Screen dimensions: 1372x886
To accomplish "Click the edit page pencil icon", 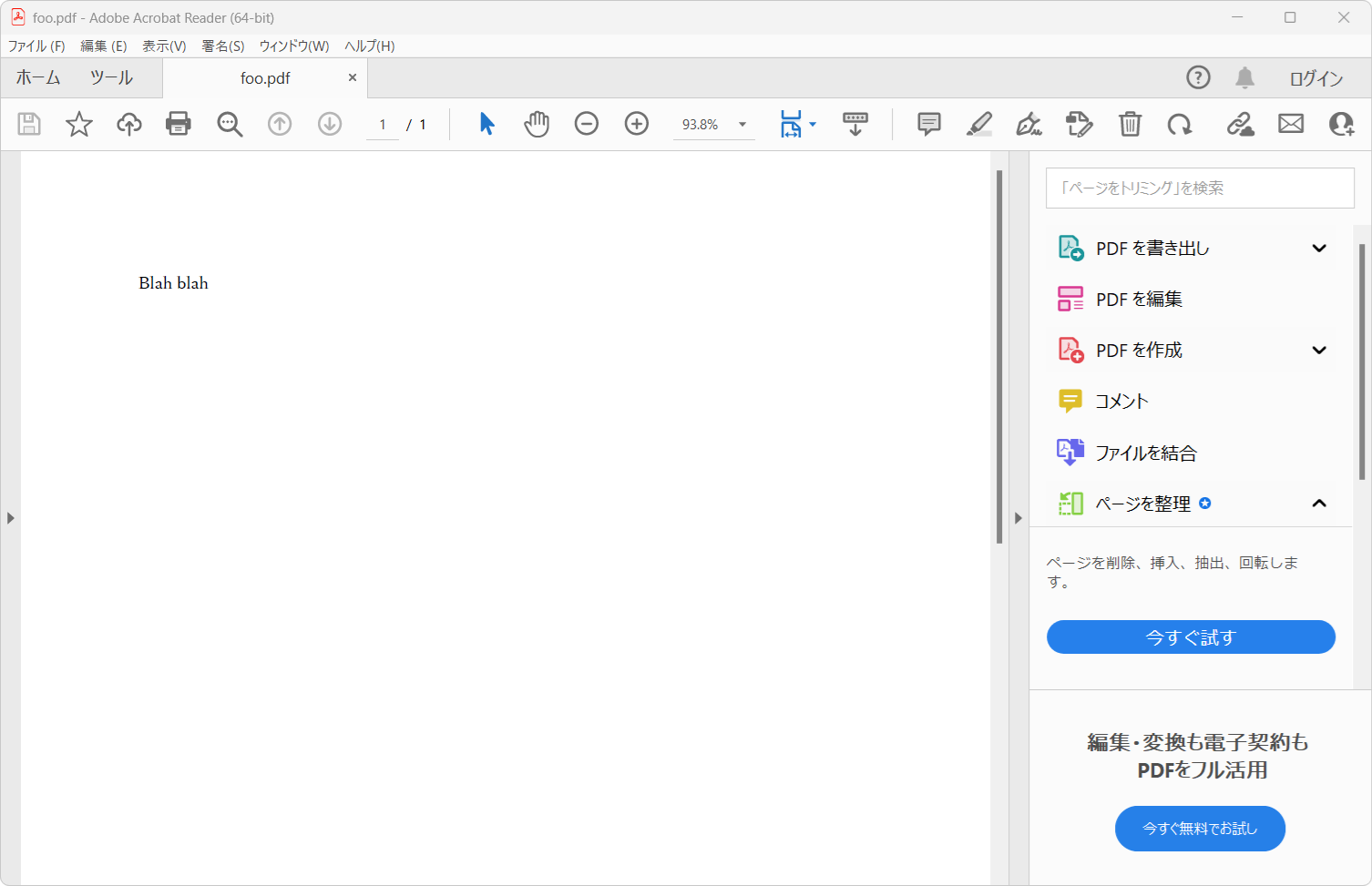I will click(x=1080, y=124).
